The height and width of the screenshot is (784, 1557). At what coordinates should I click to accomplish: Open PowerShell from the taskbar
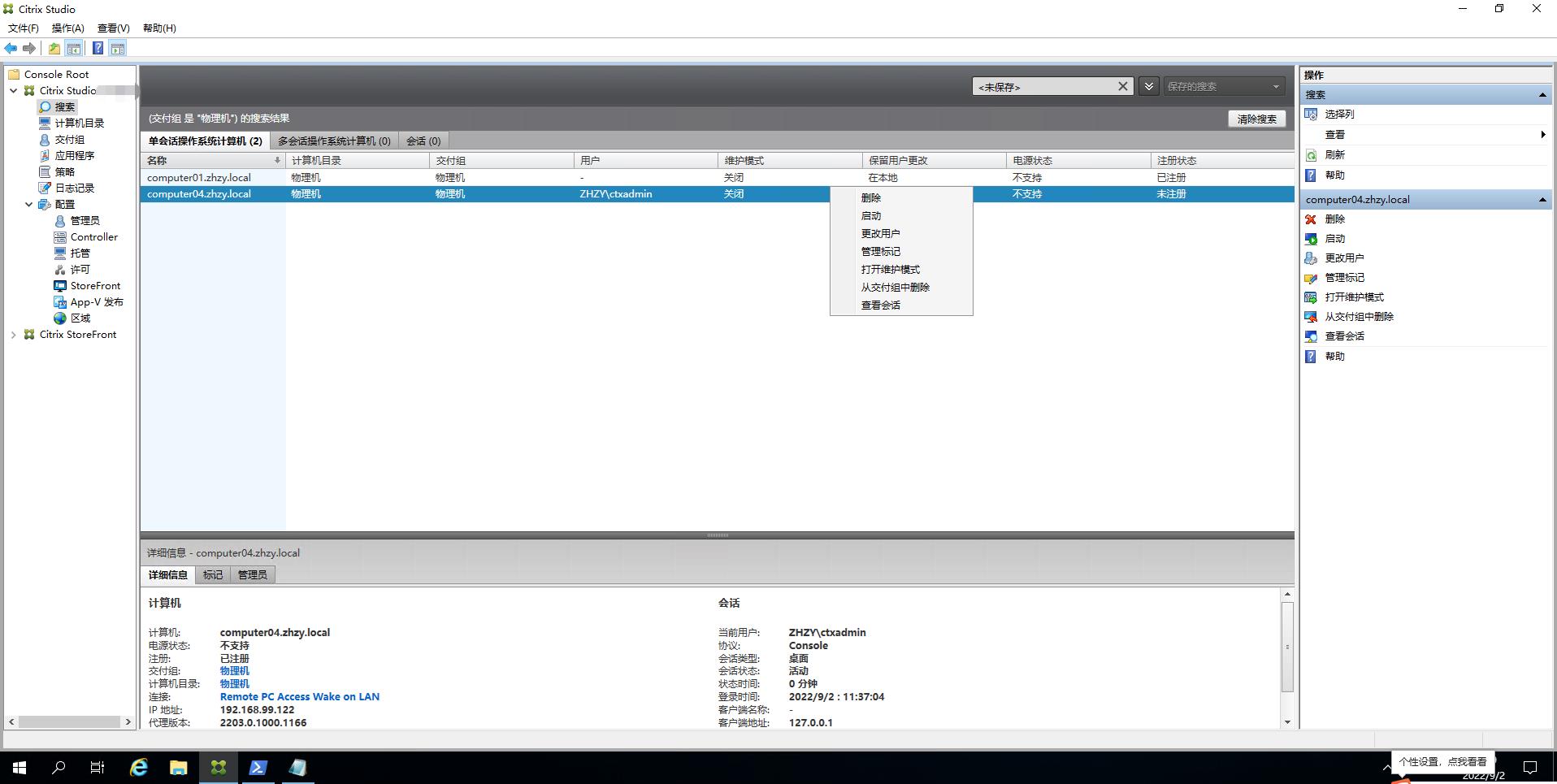pyautogui.click(x=258, y=767)
